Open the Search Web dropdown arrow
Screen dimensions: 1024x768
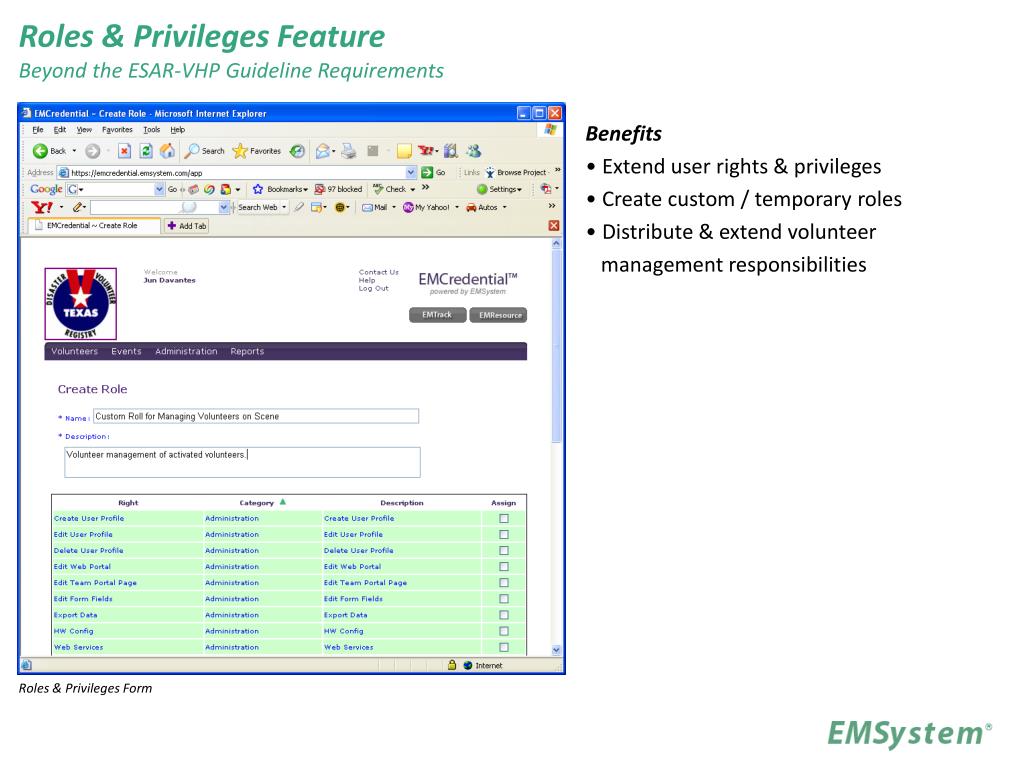coord(284,207)
